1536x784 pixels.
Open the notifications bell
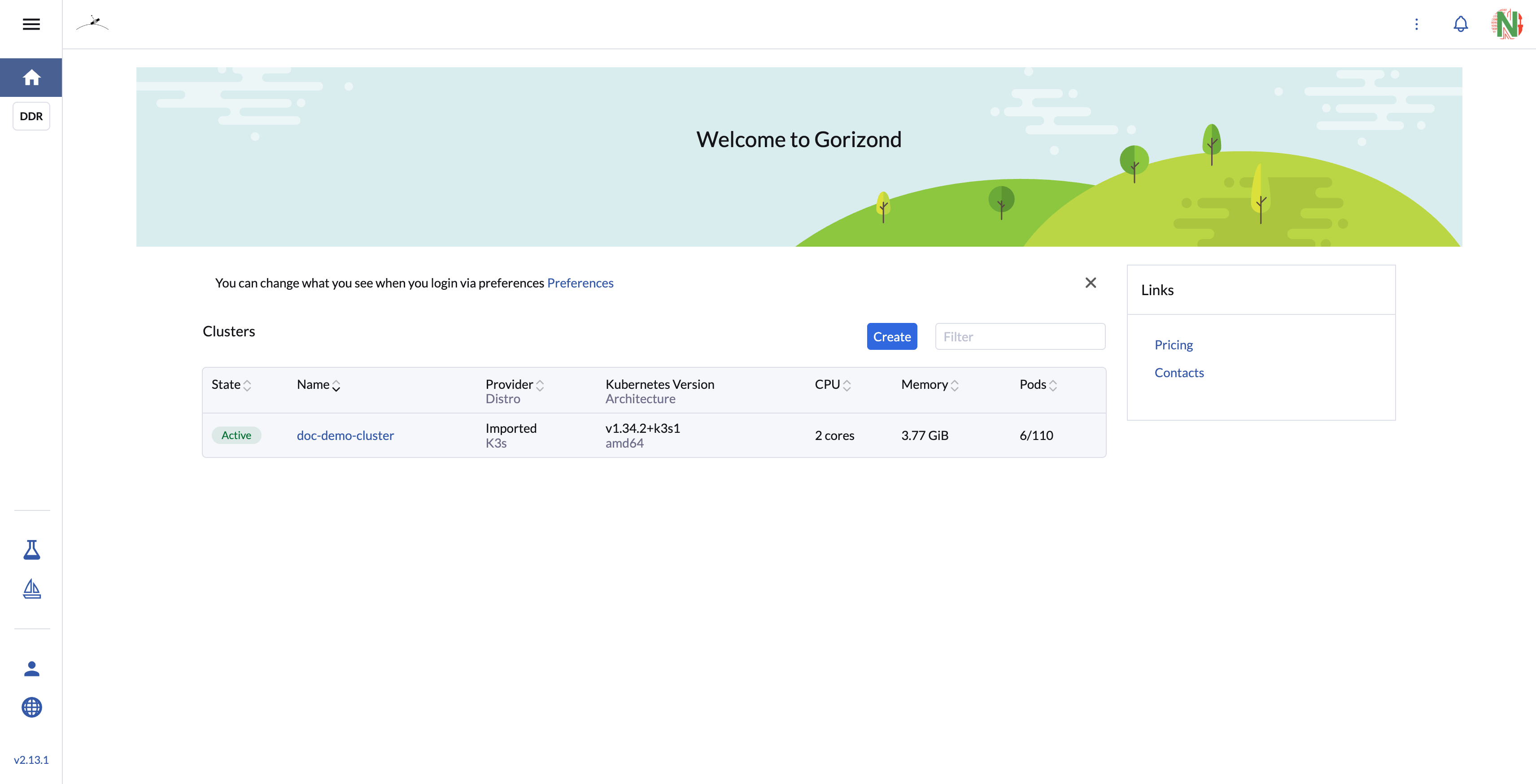coord(1460,25)
